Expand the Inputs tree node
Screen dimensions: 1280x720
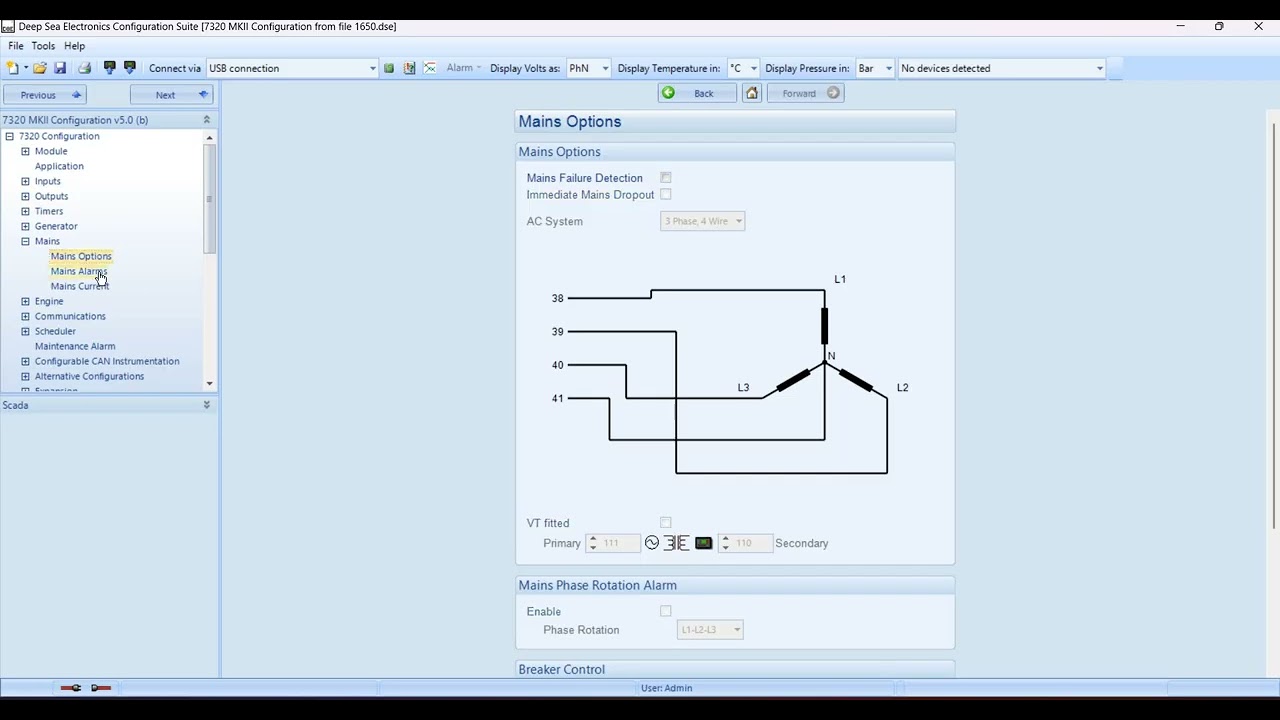[25, 181]
